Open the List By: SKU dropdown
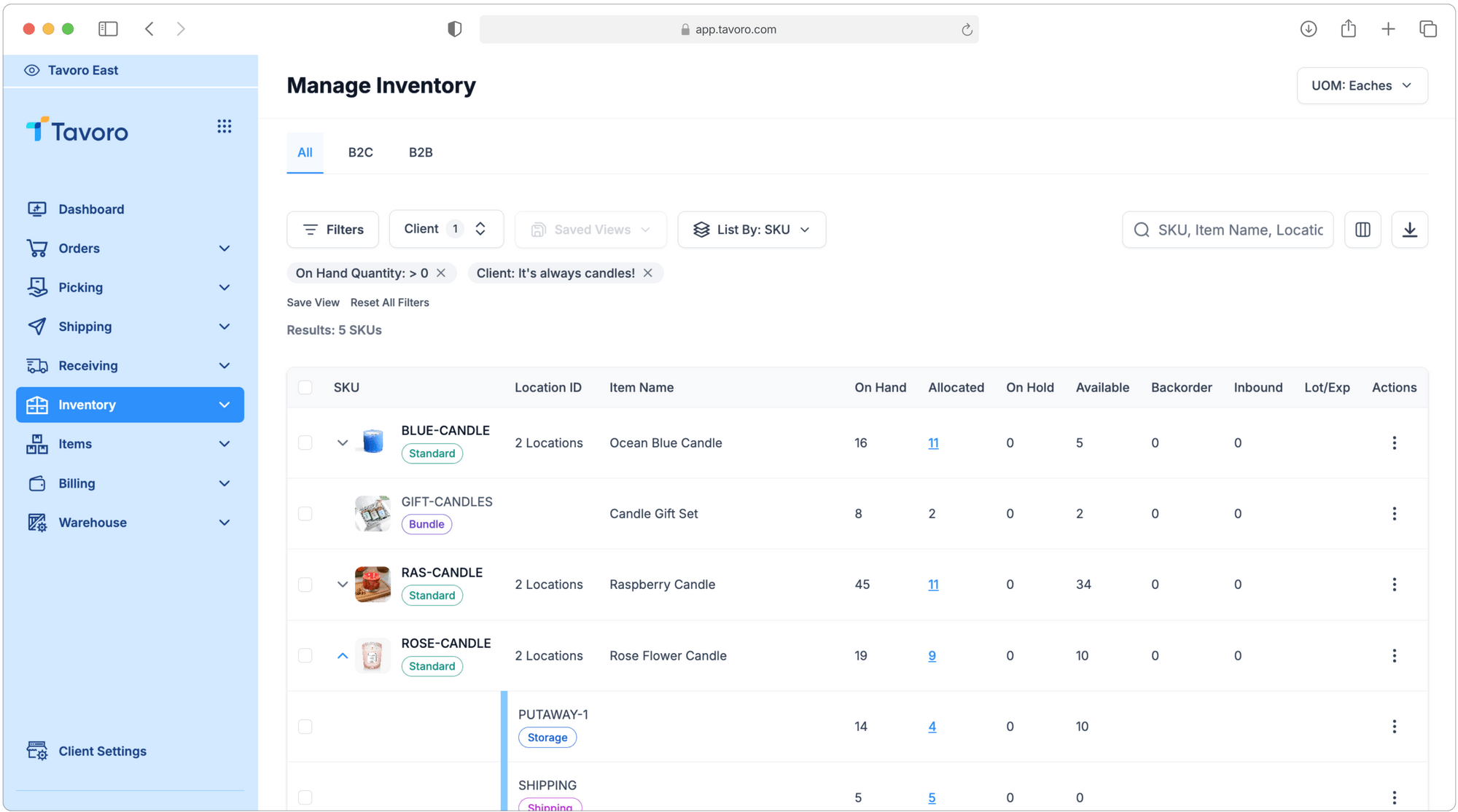The image size is (1458, 812). (752, 230)
